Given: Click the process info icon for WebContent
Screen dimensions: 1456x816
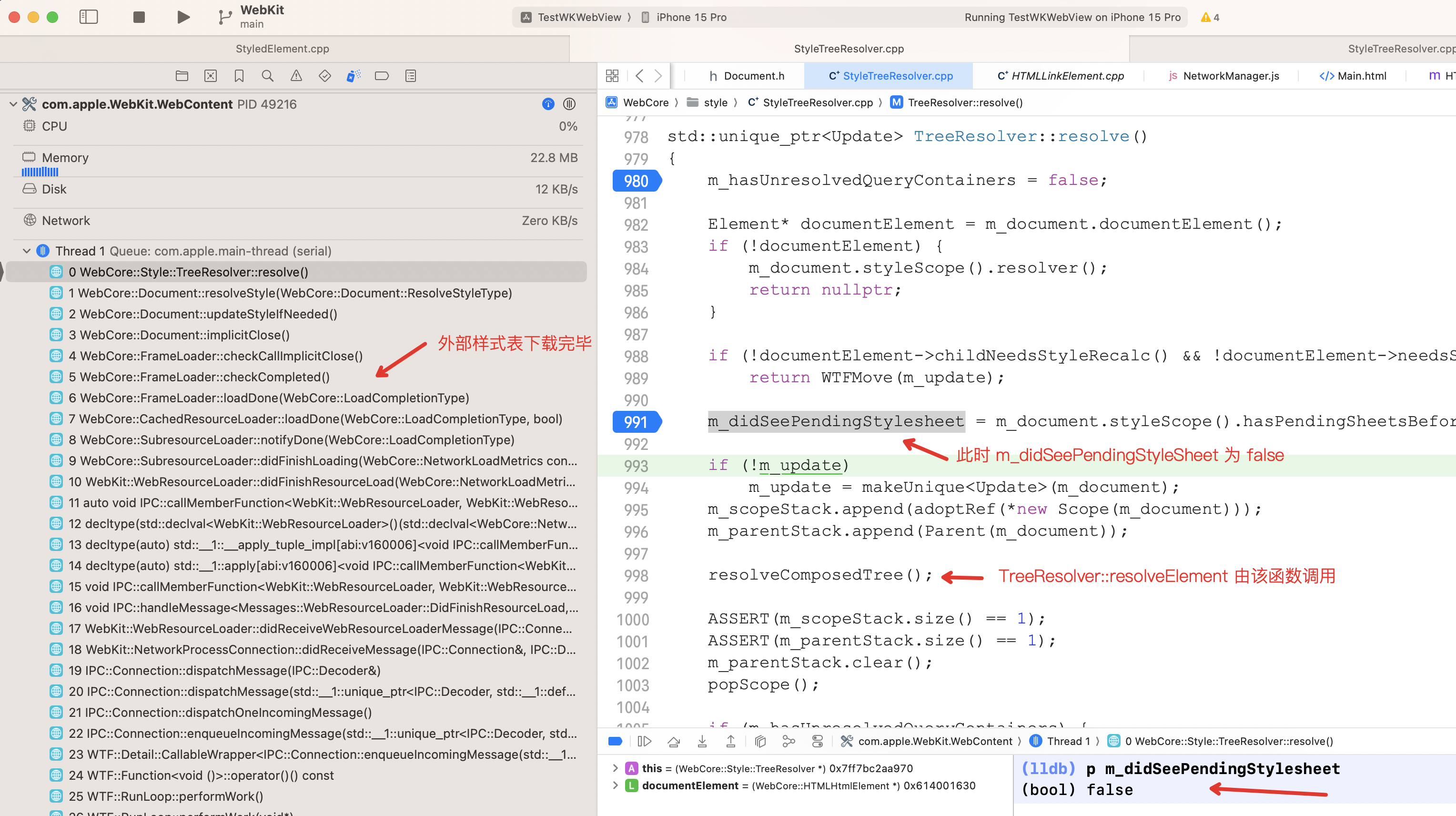Looking at the screenshot, I should [548, 104].
